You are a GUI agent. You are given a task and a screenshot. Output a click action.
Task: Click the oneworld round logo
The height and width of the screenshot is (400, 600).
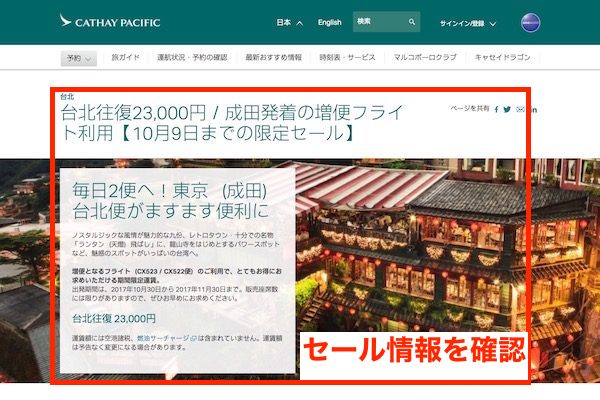pyautogui.click(x=531, y=23)
